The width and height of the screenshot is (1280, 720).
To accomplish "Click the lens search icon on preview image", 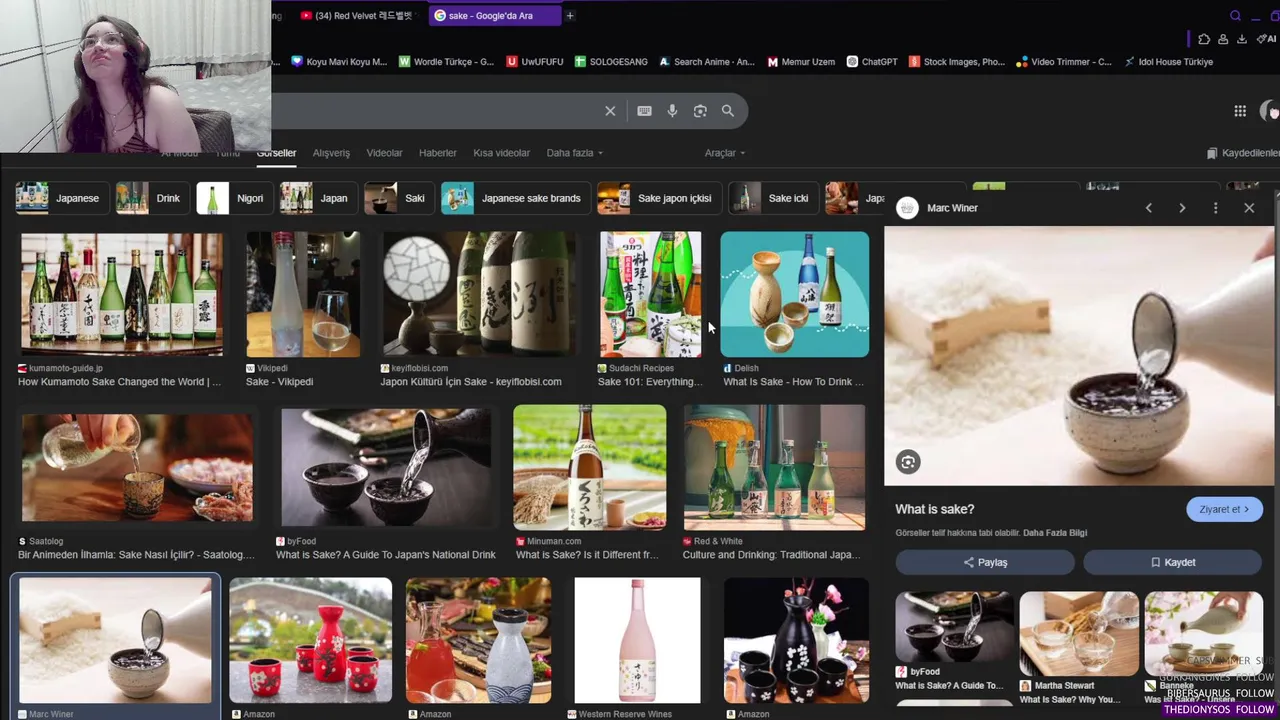I will [x=908, y=461].
